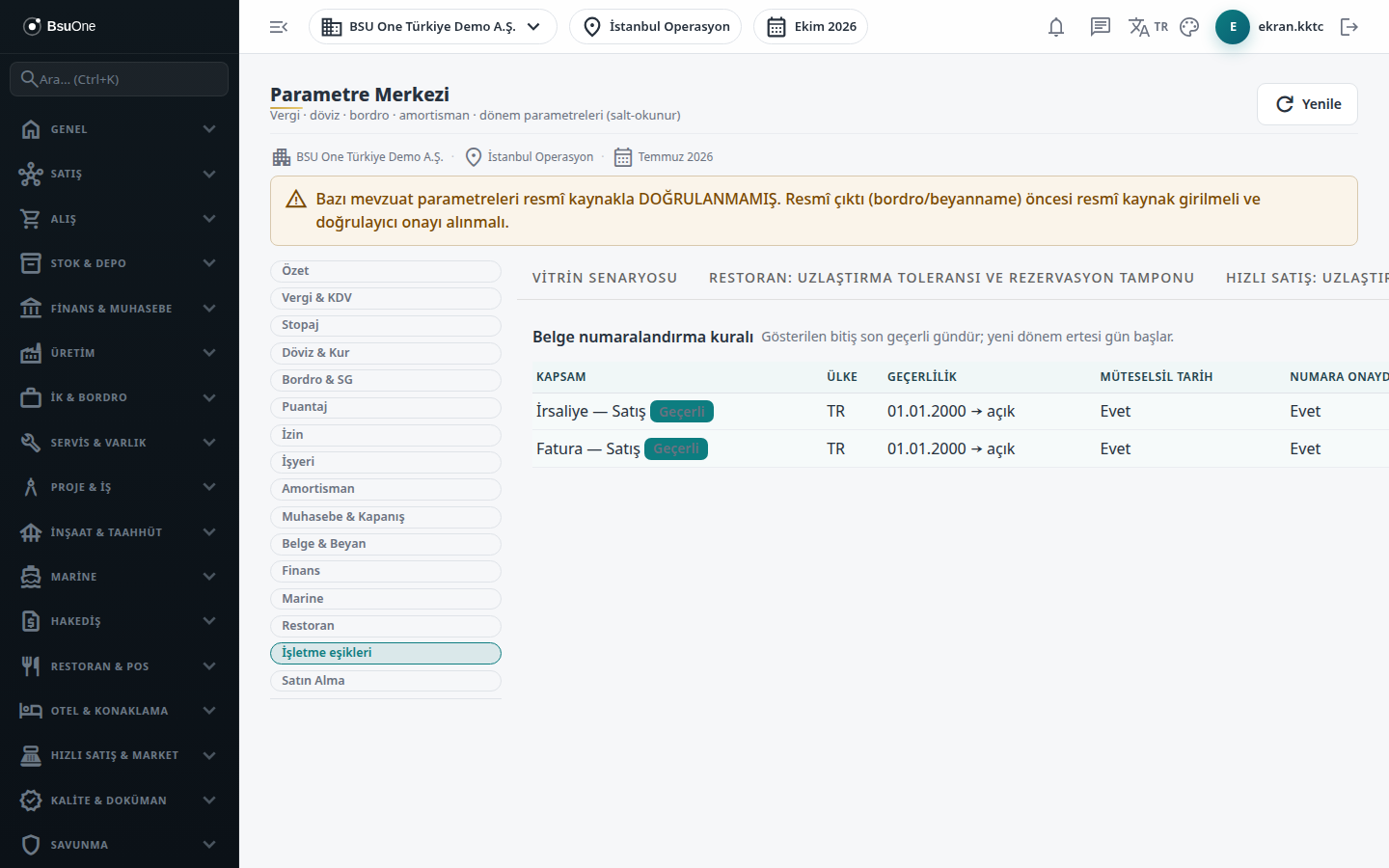Screen dimensions: 1389x868
Task: Open BSU One Türkiye Demo company dropdown
Action: (432, 27)
